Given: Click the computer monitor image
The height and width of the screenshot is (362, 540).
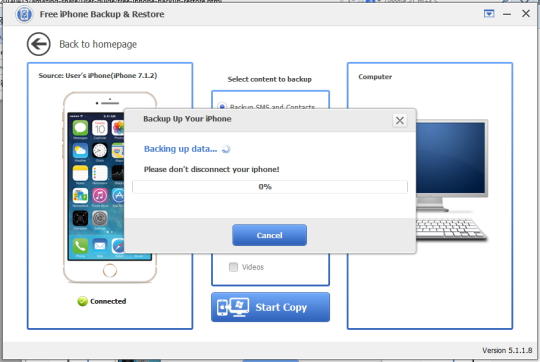Looking at the screenshot, I should point(451,165).
